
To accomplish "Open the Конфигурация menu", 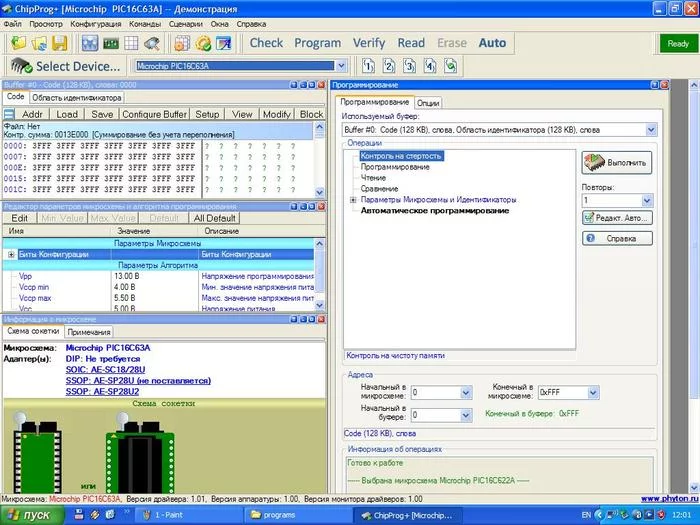I will tap(96, 24).
